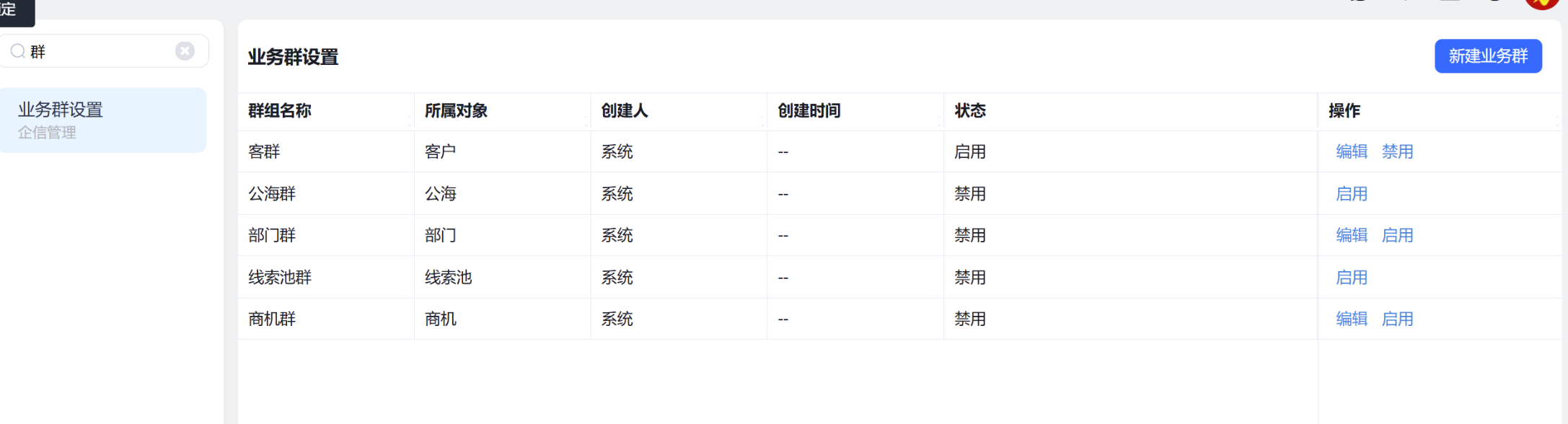
Task: Disable the 客群 group
Action: click(x=1397, y=151)
